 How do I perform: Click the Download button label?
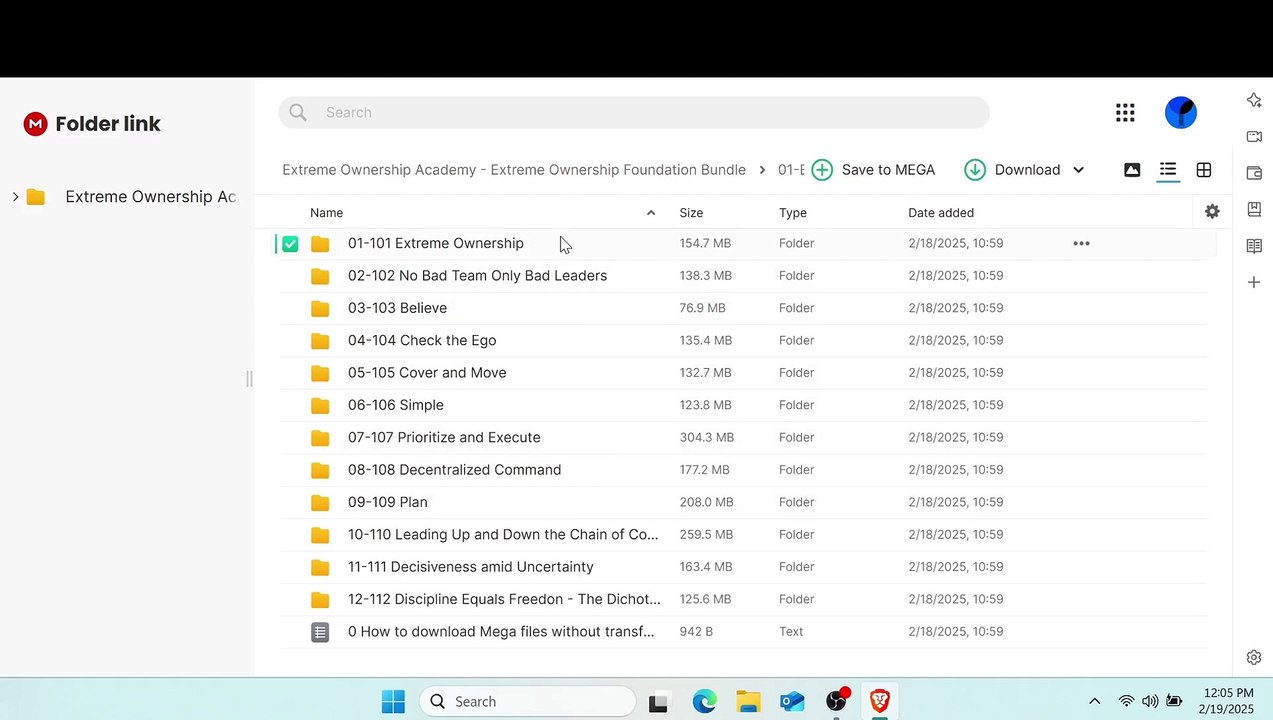click(1027, 170)
